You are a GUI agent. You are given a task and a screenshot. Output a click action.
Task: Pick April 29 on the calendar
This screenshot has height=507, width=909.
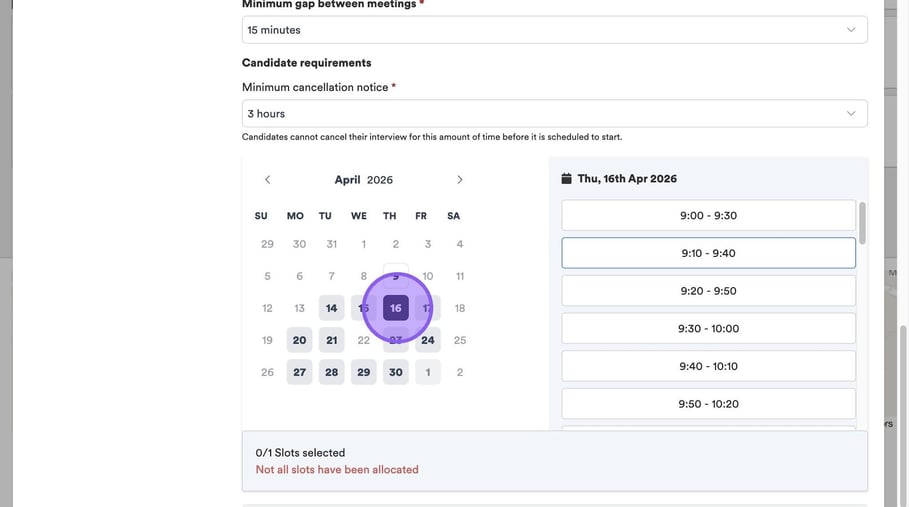tap(364, 372)
